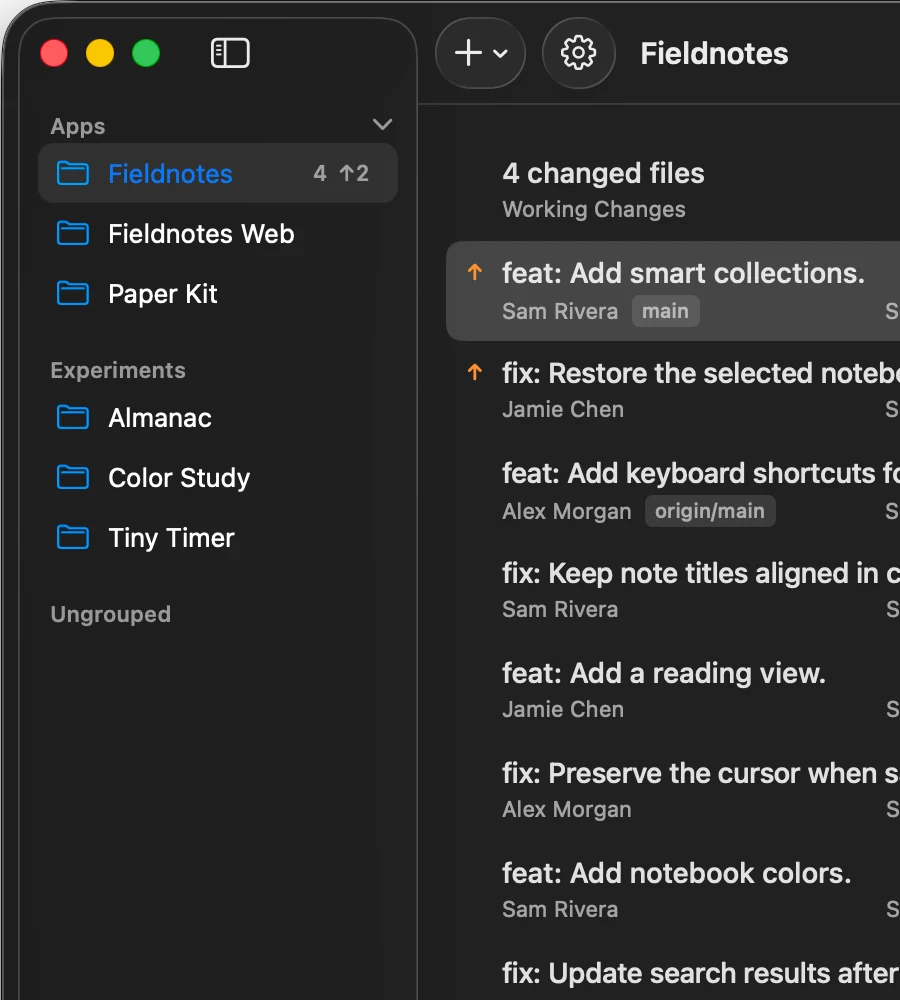Select commit 'fix: Keep note titles aligned'
Image resolution: width=900 pixels, height=1000 pixels.
[673, 590]
